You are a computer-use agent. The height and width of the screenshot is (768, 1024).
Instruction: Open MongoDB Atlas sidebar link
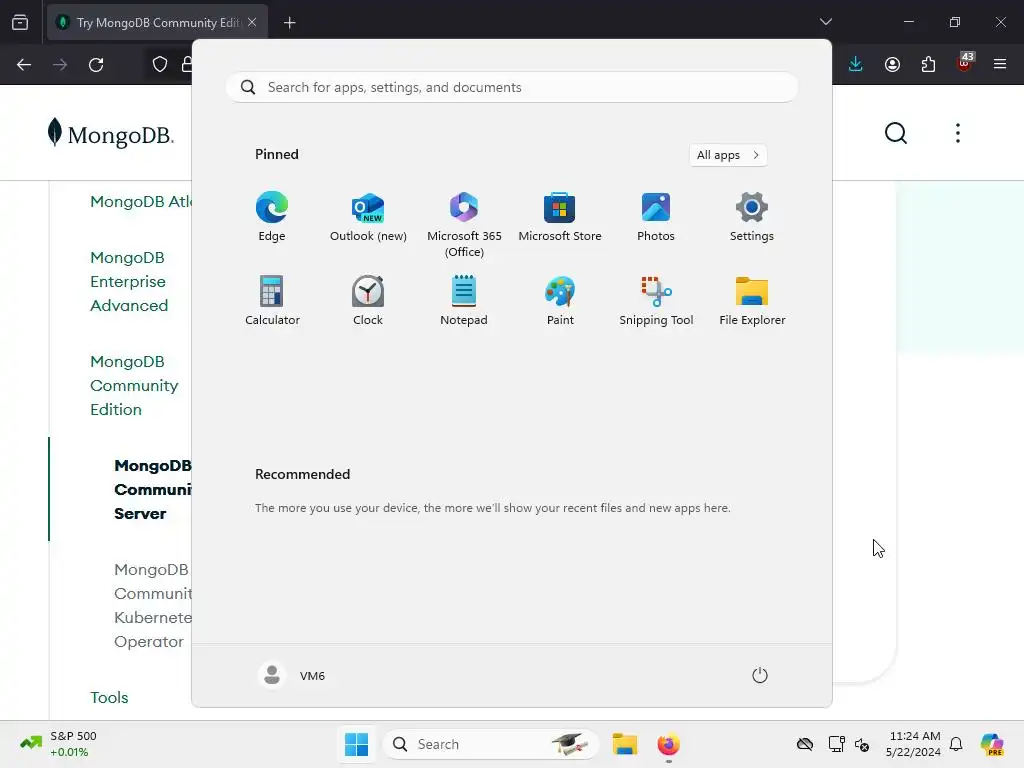point(141,201)
